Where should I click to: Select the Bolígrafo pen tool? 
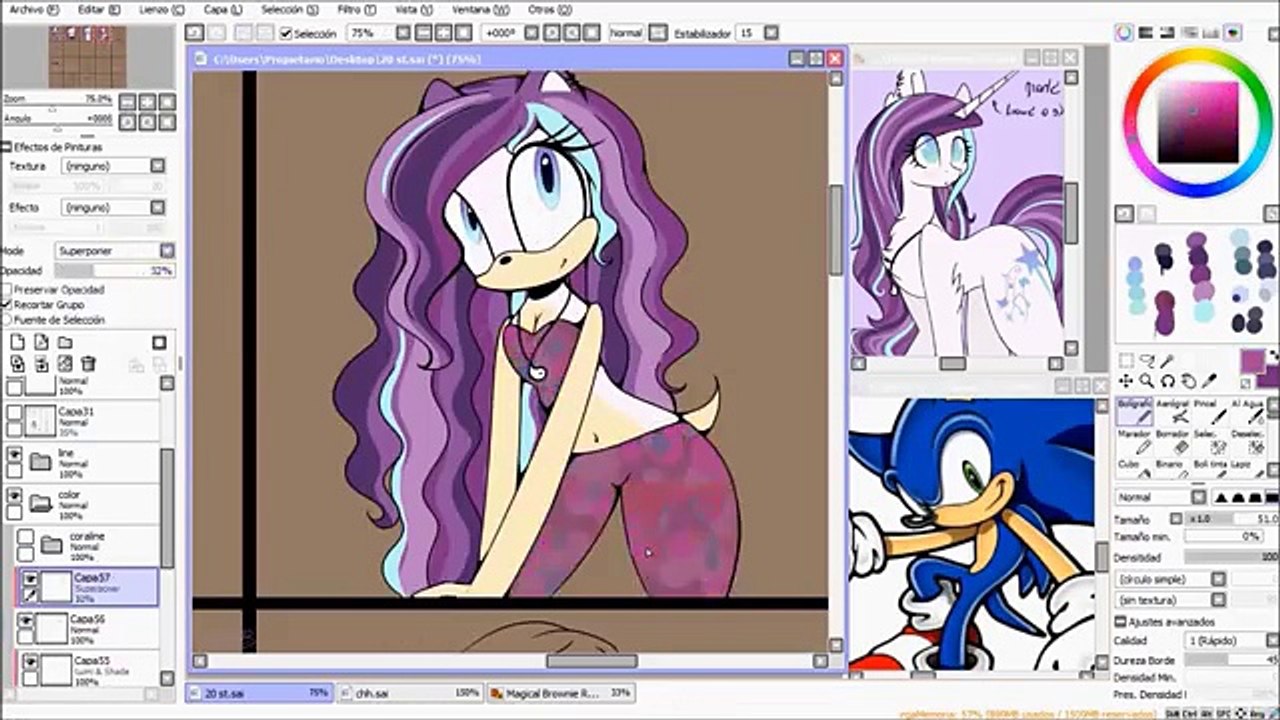coord(1135,413)
